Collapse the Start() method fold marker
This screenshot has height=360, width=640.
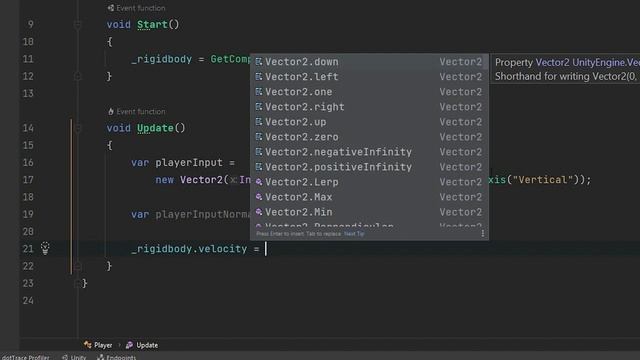click(77, 24)
